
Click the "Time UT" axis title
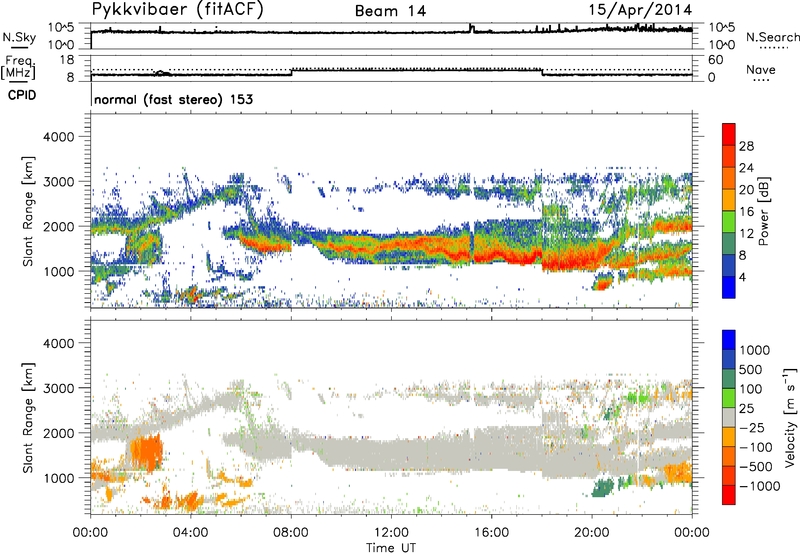391,548
